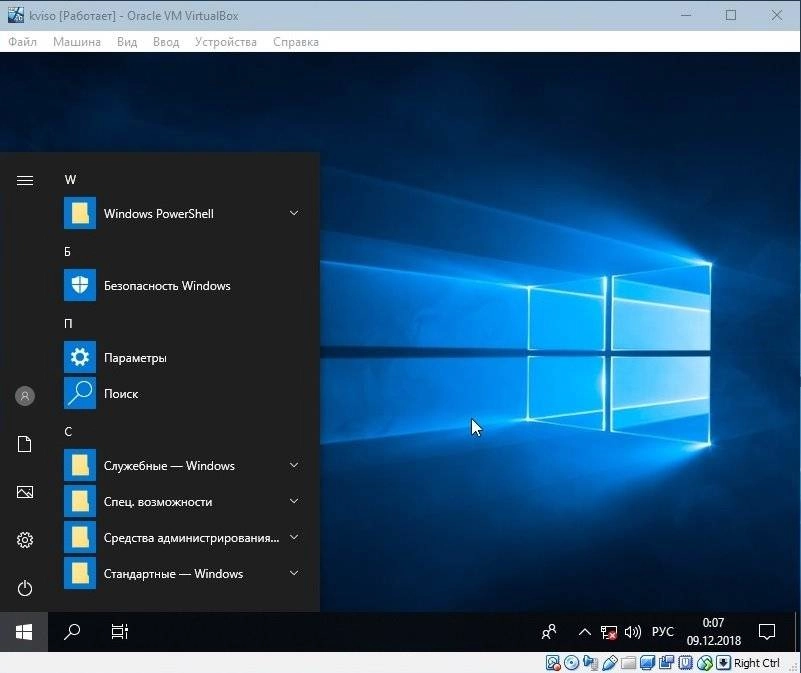Click the Служебные — Windows folder label
Viewport: 801px width, 673px height.
(169, 466)
